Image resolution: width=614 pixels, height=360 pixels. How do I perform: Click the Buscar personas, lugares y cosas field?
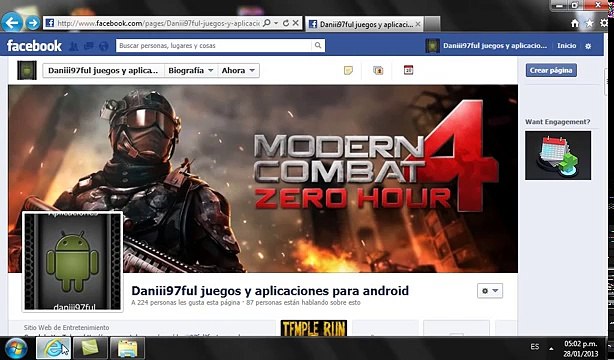click(x=214, y=45)
